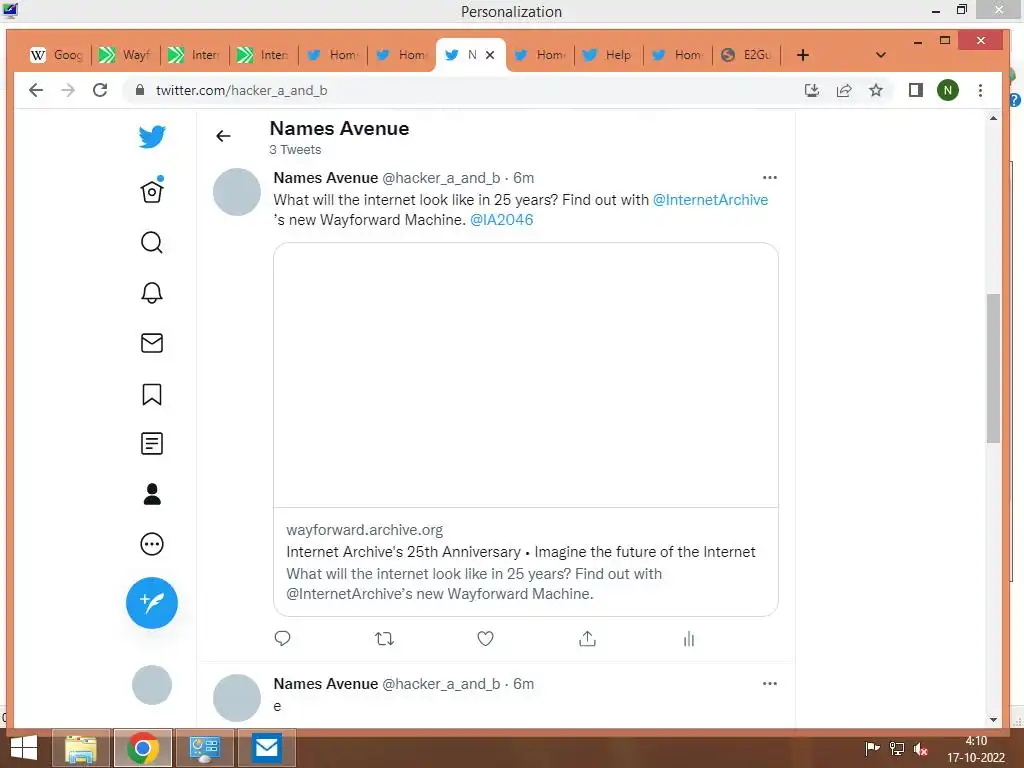Open File Explorer from taskbar

81,748
